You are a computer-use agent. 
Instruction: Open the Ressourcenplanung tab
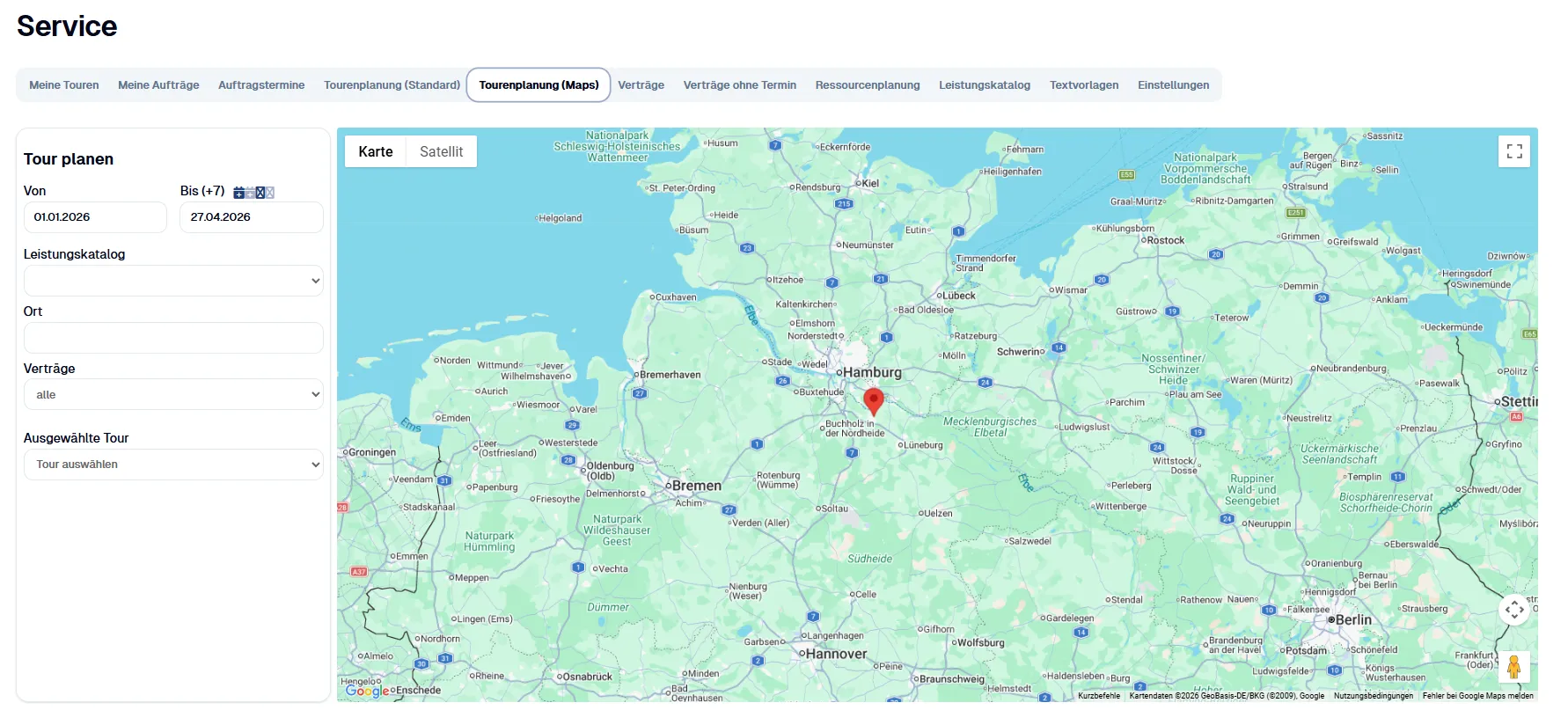(x=867, y=85)
